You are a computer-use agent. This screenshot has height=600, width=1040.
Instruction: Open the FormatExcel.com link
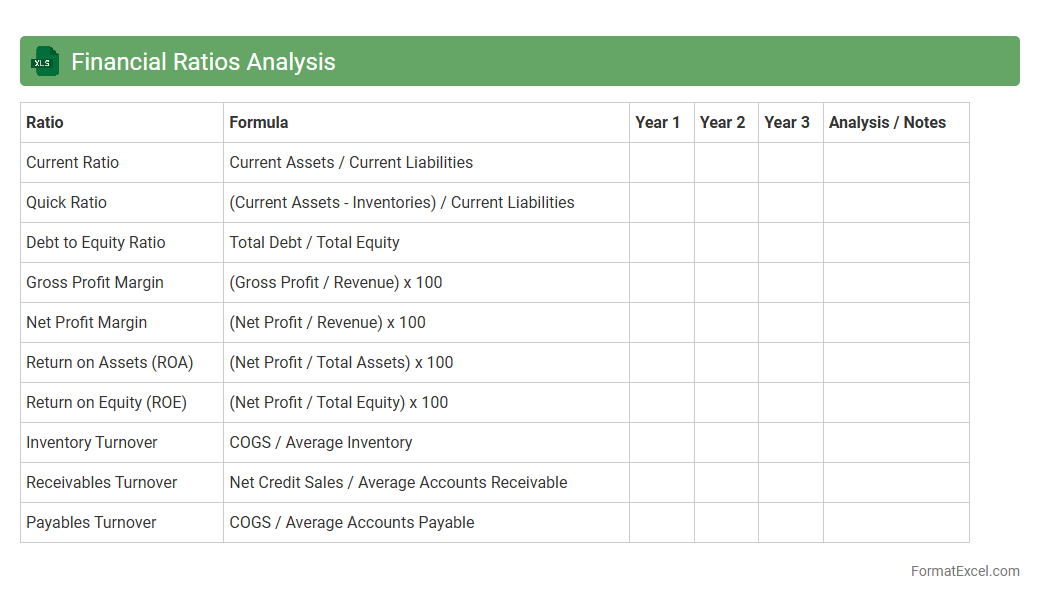pyautogui.click(x=964, y=571)
